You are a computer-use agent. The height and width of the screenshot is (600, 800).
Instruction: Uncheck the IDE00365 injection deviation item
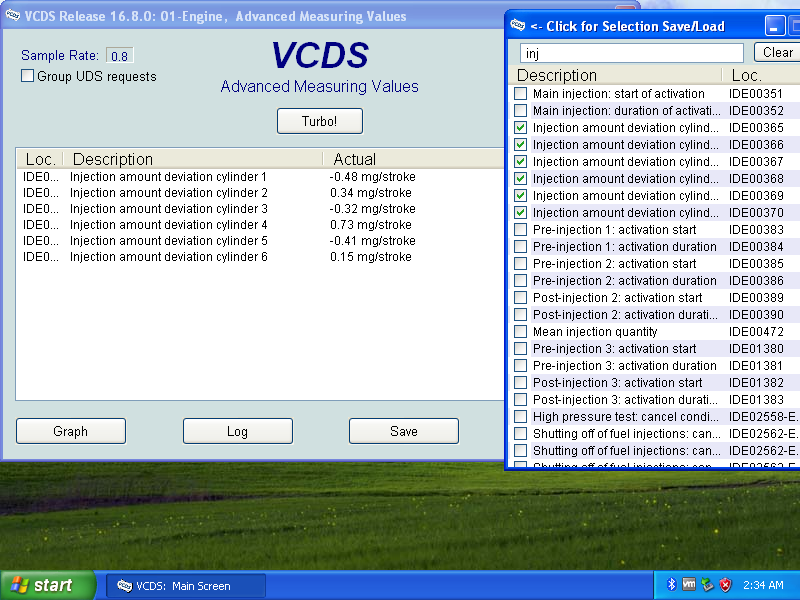[x=520, y=128]
